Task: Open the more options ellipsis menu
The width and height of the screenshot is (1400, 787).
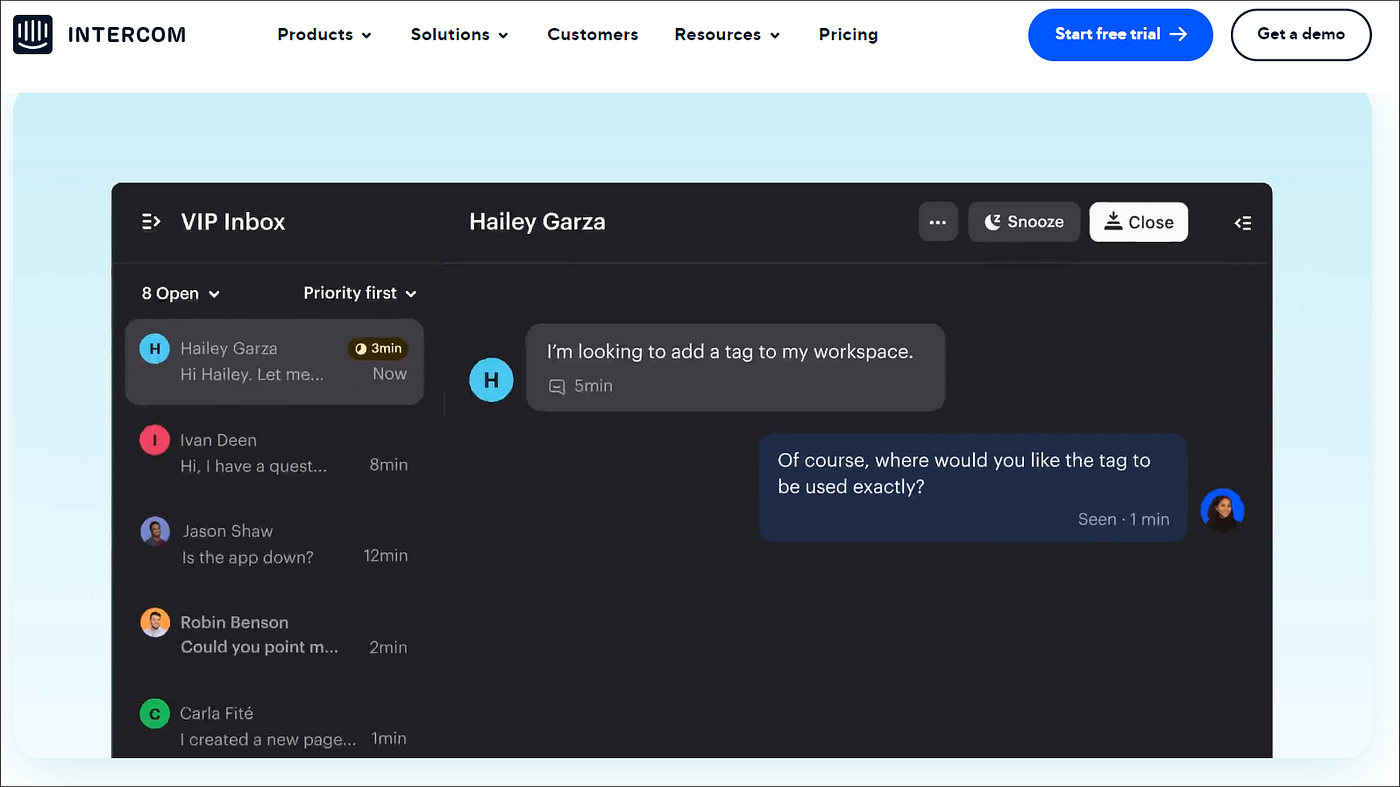Action: coord(938,222)
